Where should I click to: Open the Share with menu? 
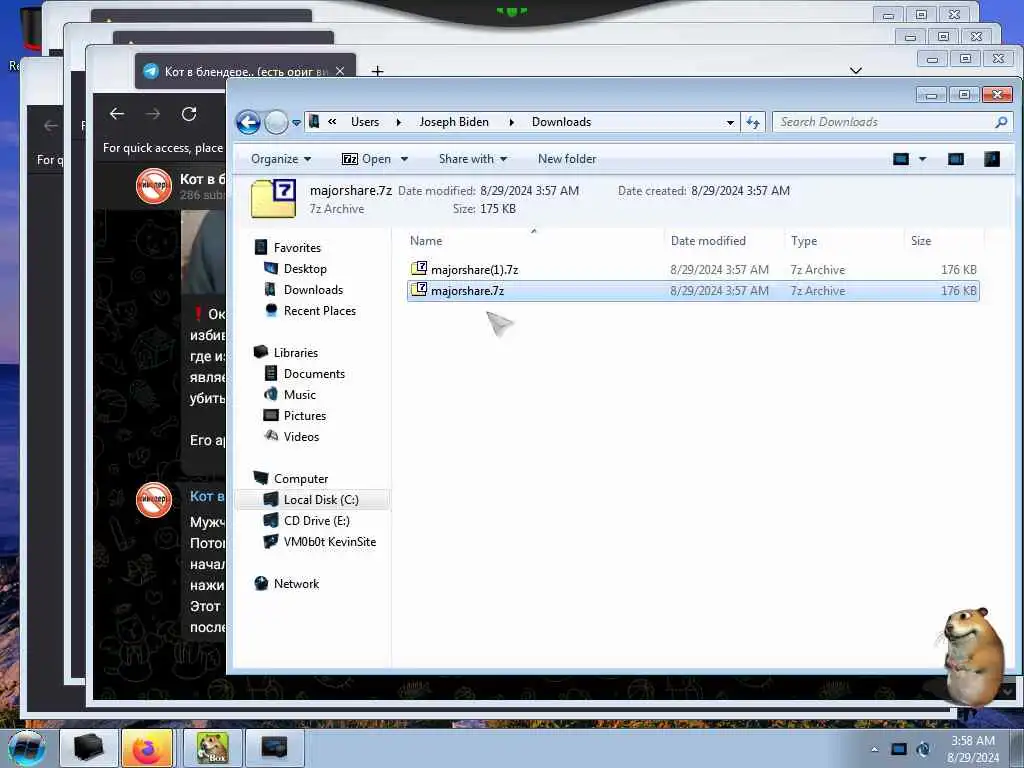[x=473, y=159]
